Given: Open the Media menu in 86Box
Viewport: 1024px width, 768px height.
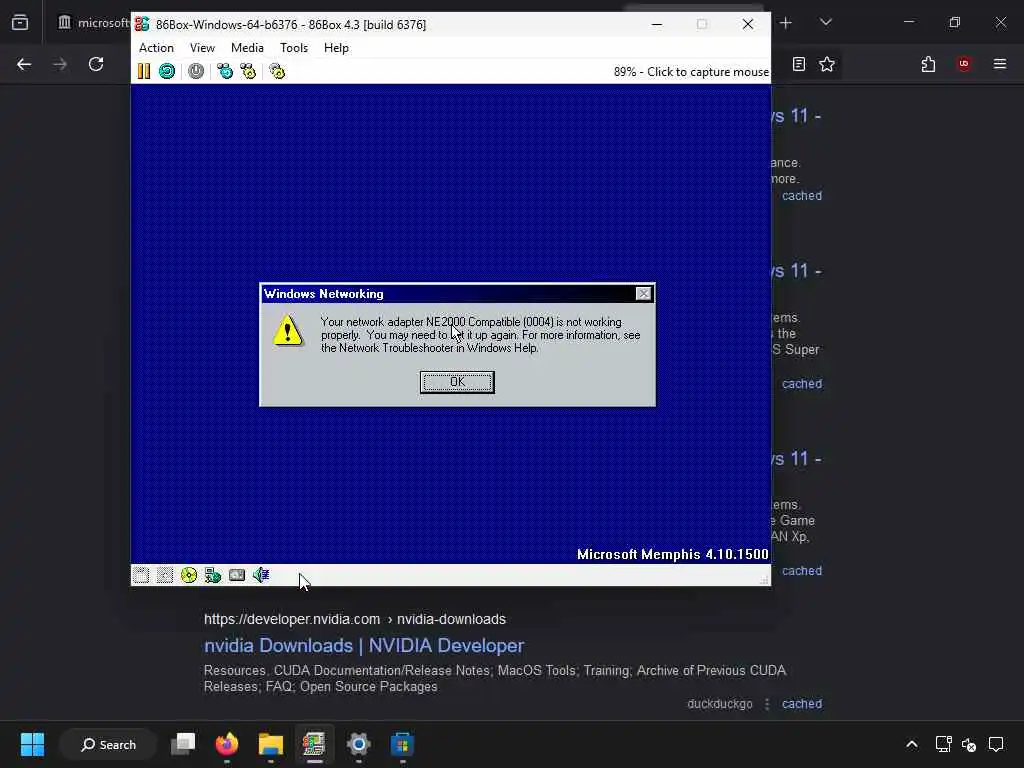Looking at the screenshot, I should (248, 48).
